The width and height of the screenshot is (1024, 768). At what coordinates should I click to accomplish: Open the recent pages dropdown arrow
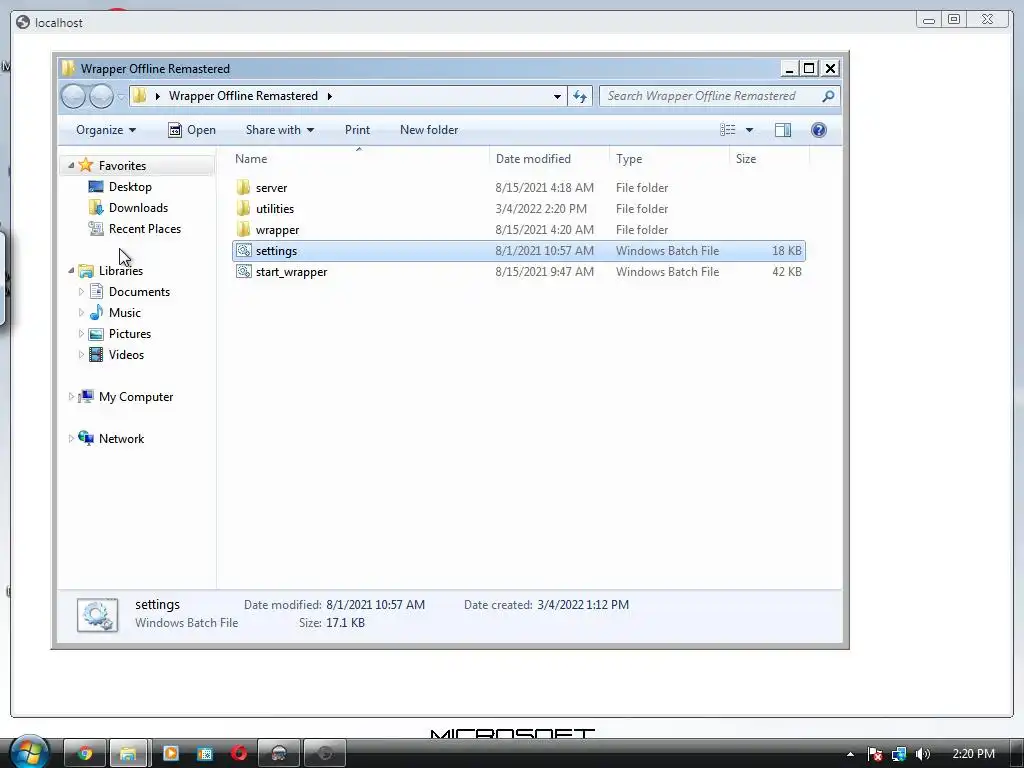tap(121, 97)
